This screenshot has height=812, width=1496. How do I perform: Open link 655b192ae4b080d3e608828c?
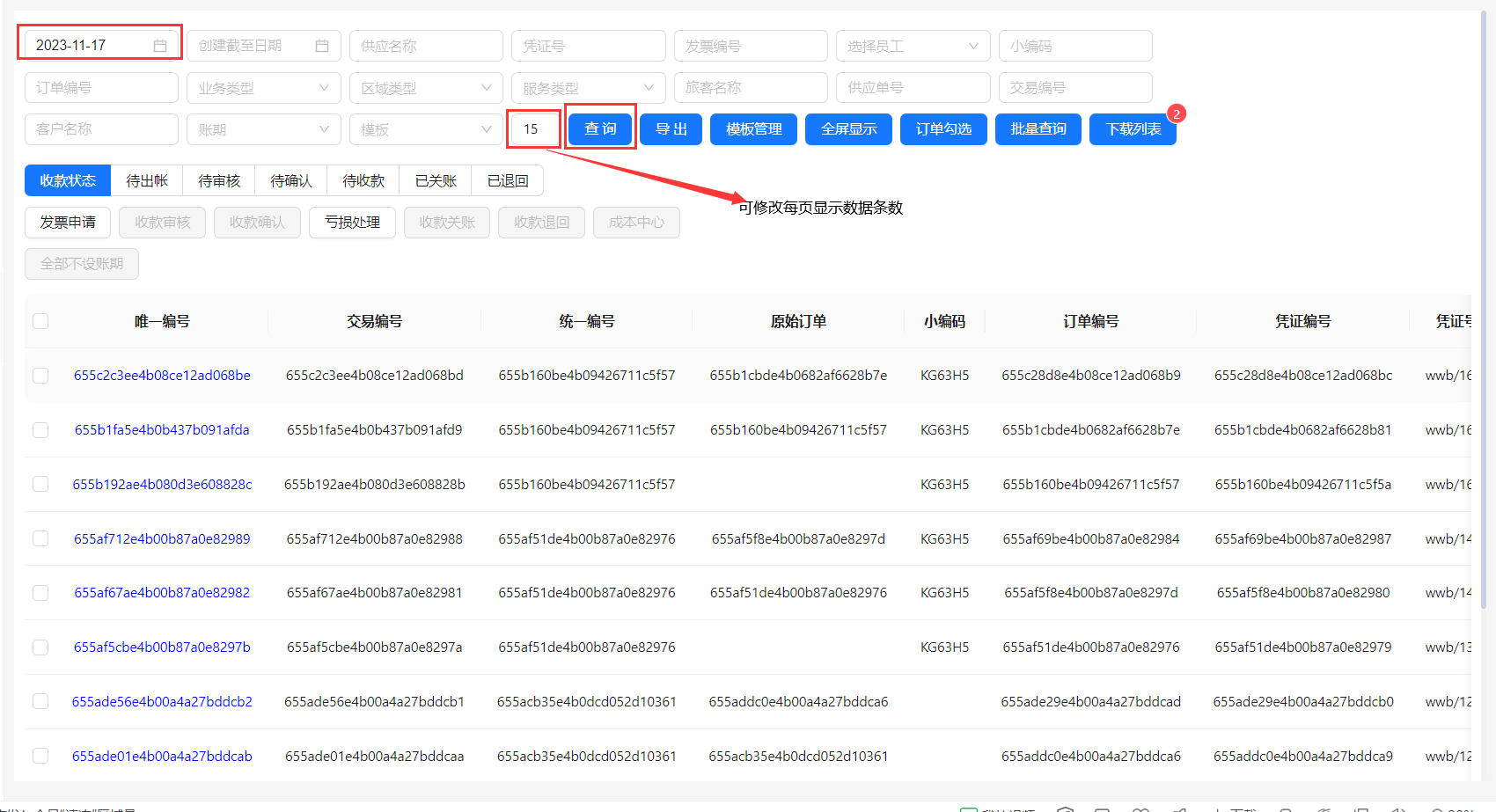click(162, 485)
